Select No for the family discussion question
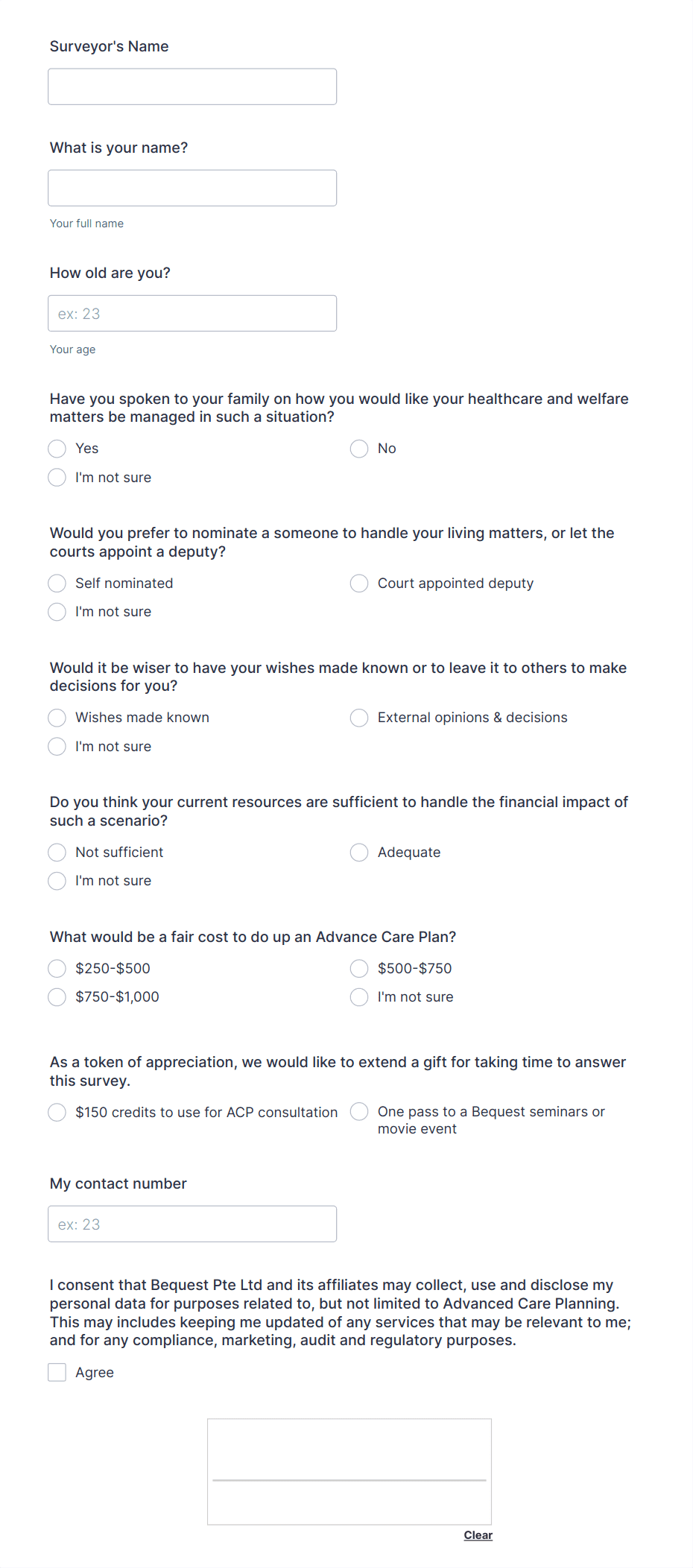The width and height of the screenshot is (693, 1568). coord(359,449)
